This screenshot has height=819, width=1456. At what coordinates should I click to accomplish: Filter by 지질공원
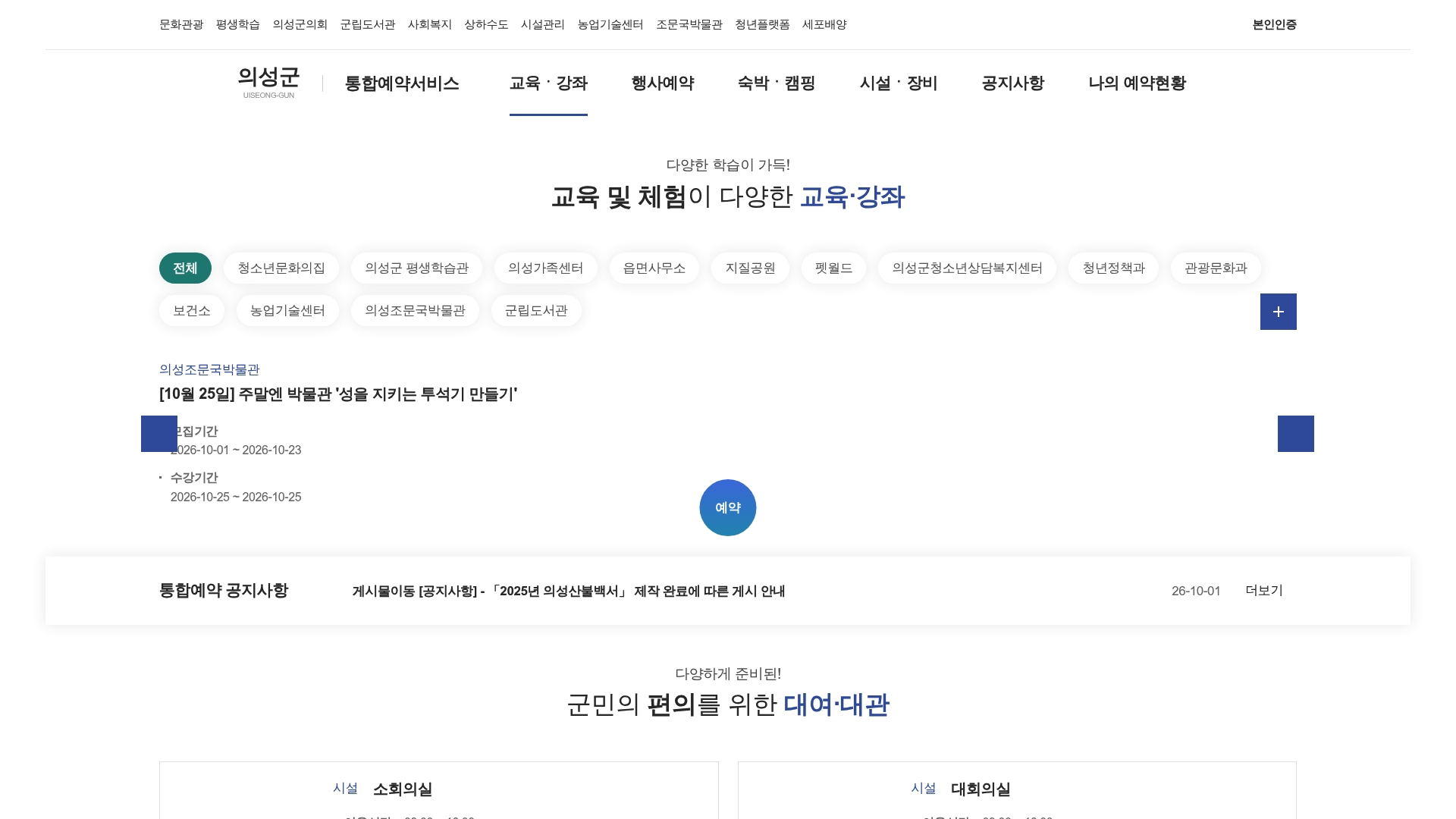(750, 268)
